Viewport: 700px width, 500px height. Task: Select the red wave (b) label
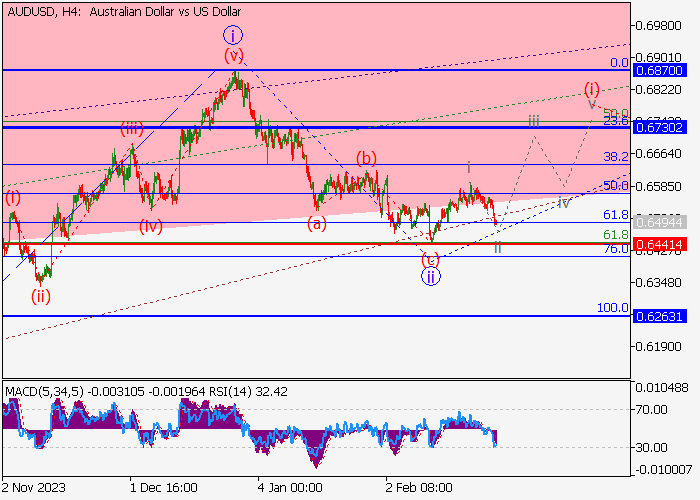tap(366, 158)
